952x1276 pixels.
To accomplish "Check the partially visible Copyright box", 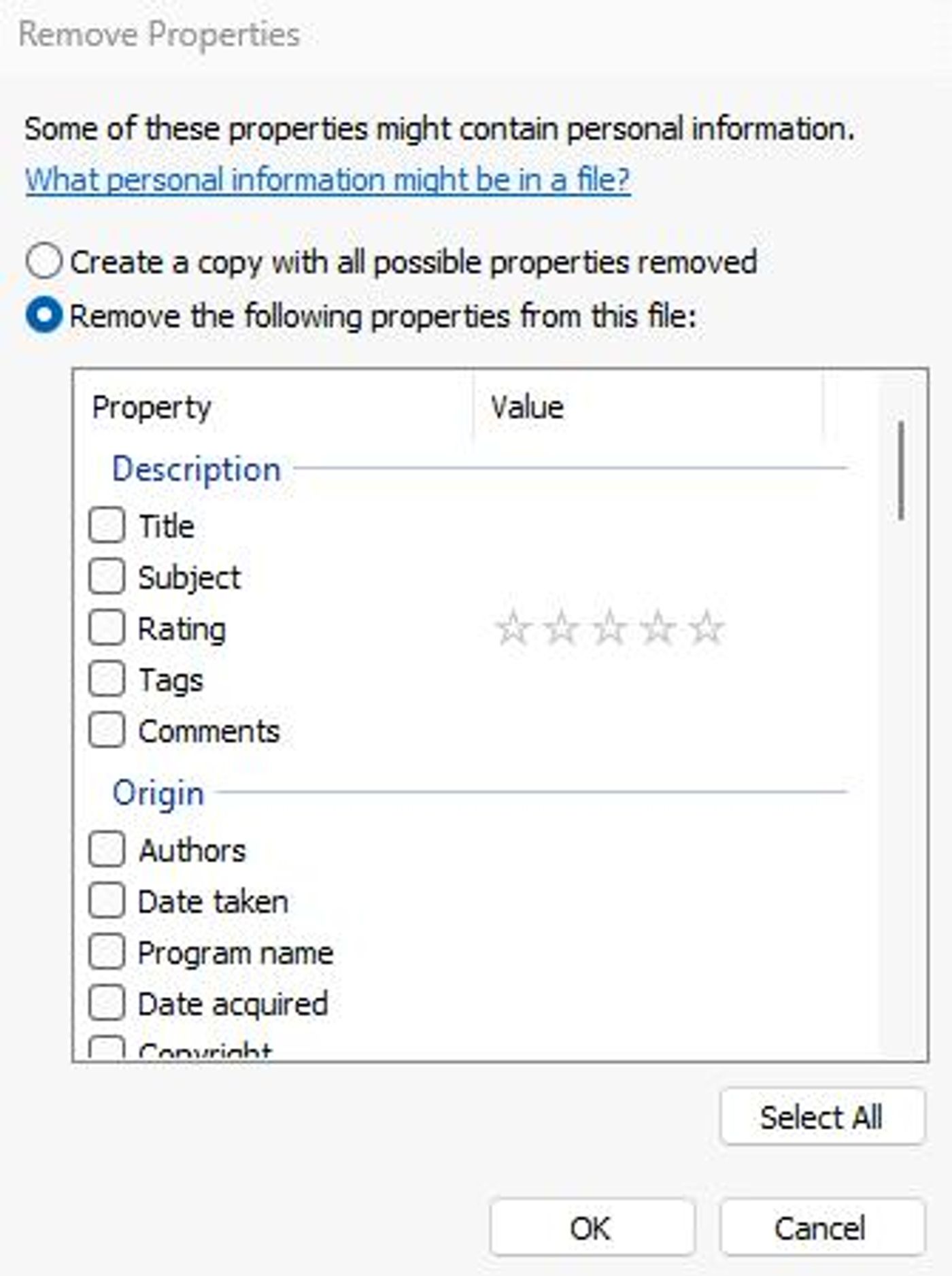I will tap(107, 1047).
